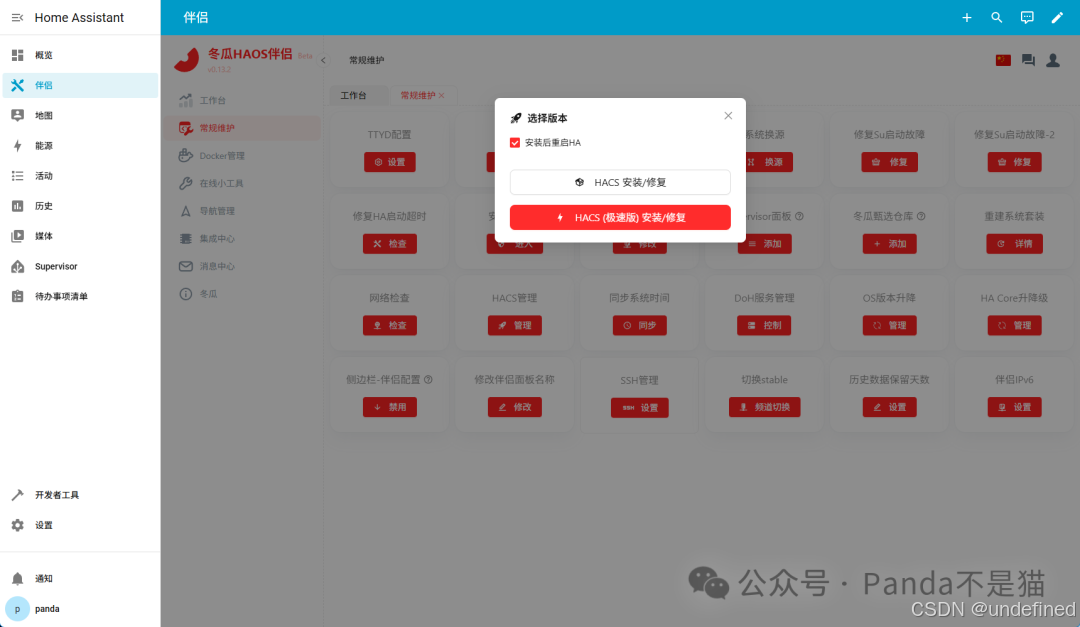The image size is (1080, 627).
Task: Close the 选择版本 dialog
Action: [728, 116]
